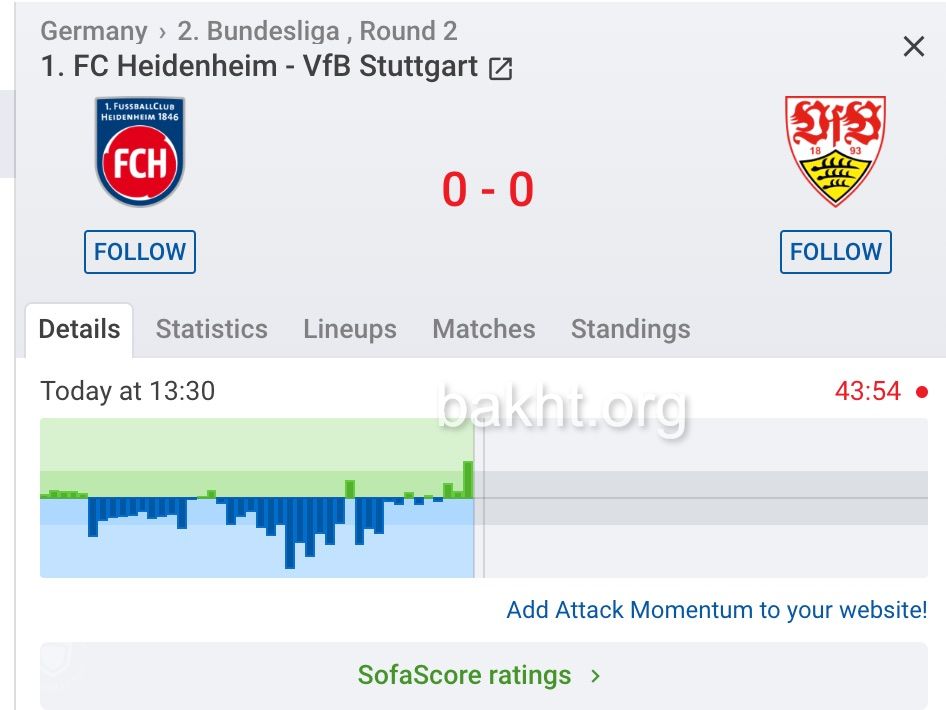Click the FC Heidenheim team logo
The height and width of the screenshot is (710, 946).
click(x=140, y=152)
